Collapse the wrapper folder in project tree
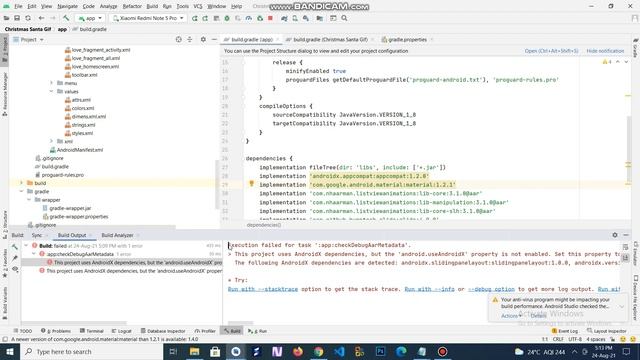This screenshot has width=640, height=360. pyautogui.click(x=29, y=200)
